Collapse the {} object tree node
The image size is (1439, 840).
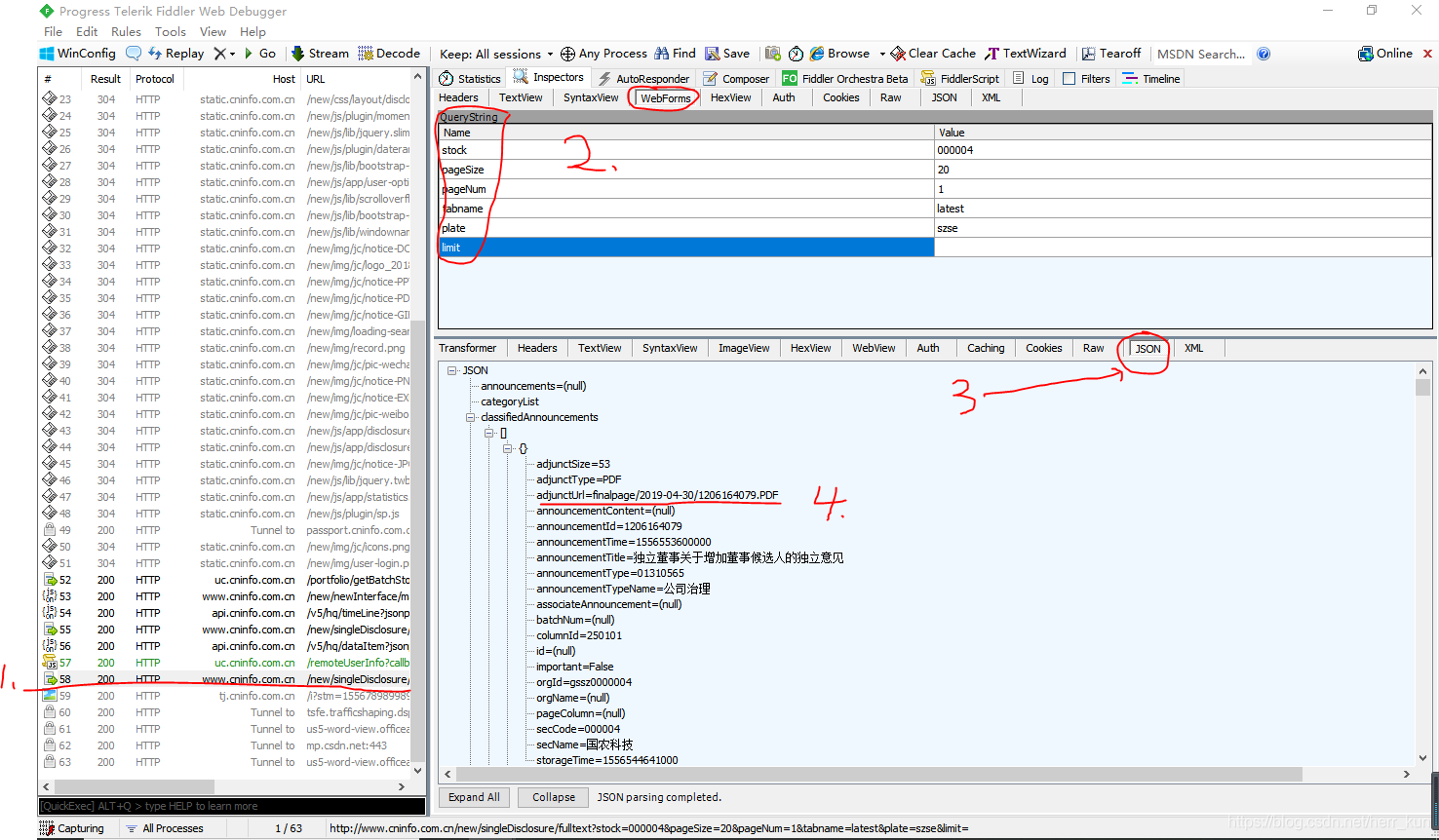coord(508,448)
